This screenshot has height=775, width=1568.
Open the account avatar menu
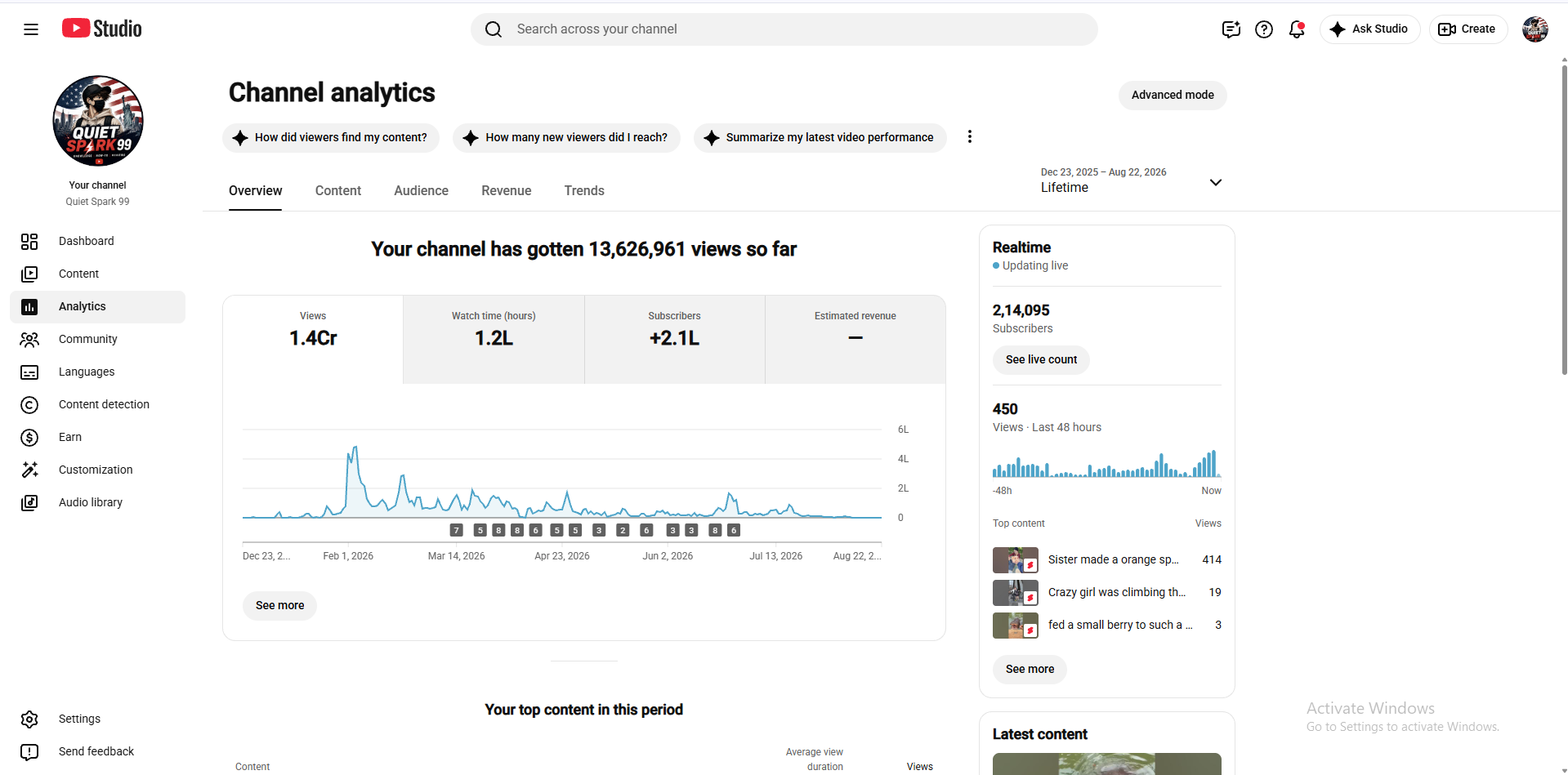point(1535,29)
